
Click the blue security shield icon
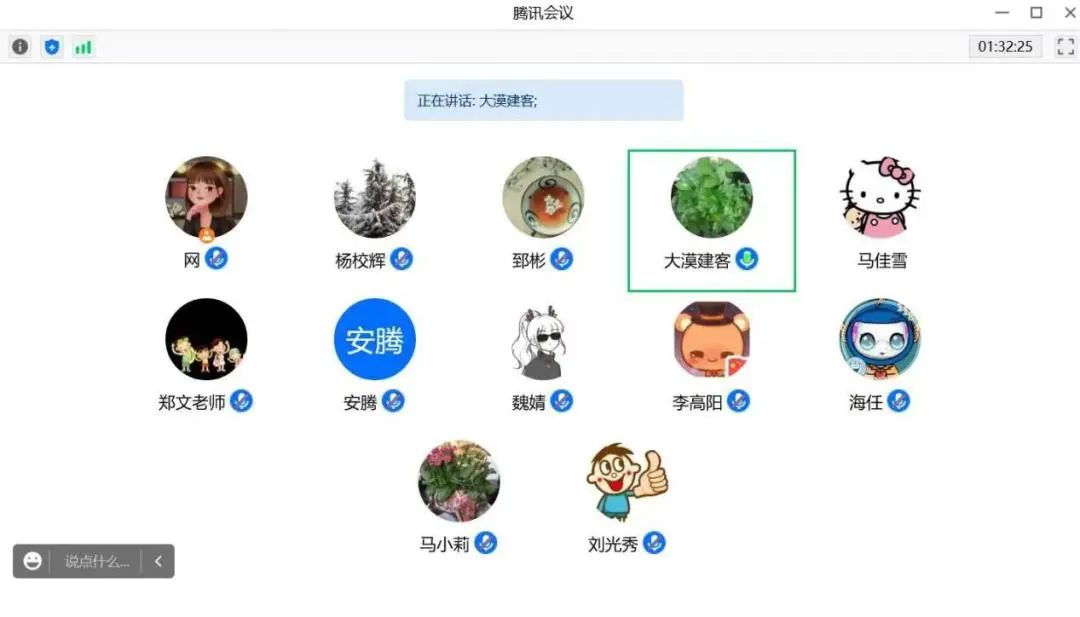(52, 47)
